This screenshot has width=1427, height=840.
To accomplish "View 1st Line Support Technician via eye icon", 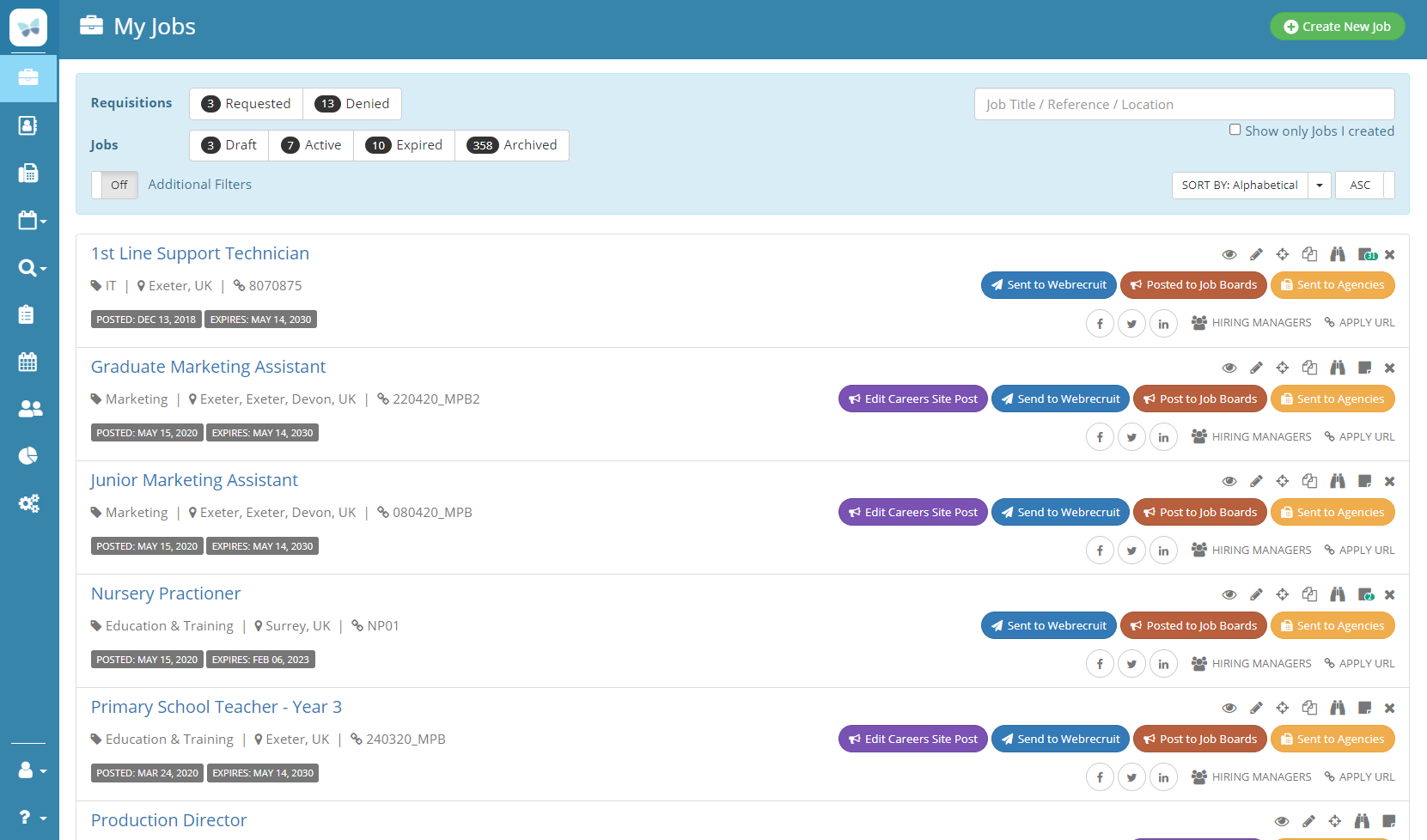I will coord(1229,254).
